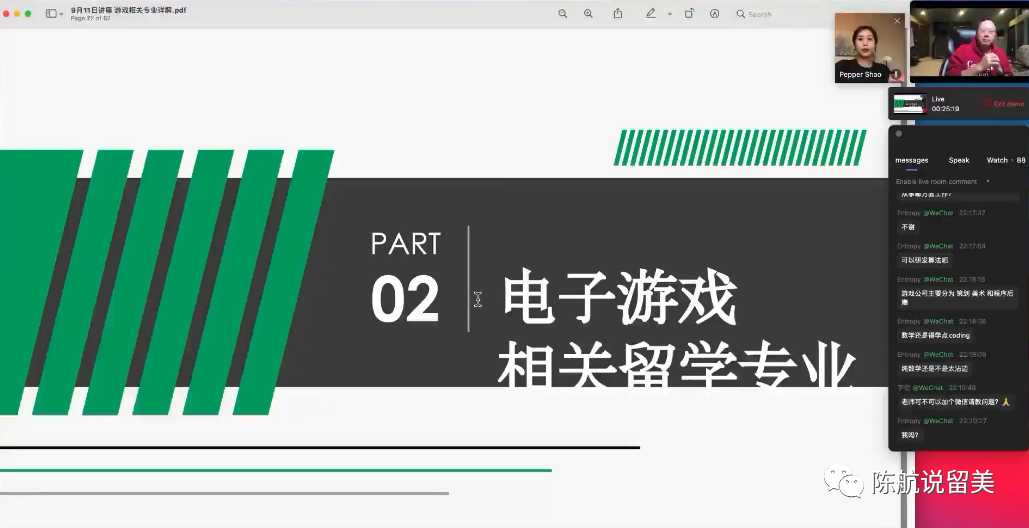This screenshot has width=1029, height=528.
Task: Expand the sidebar view options chevron
Action: pyautogui.click(x=62, y=14)
